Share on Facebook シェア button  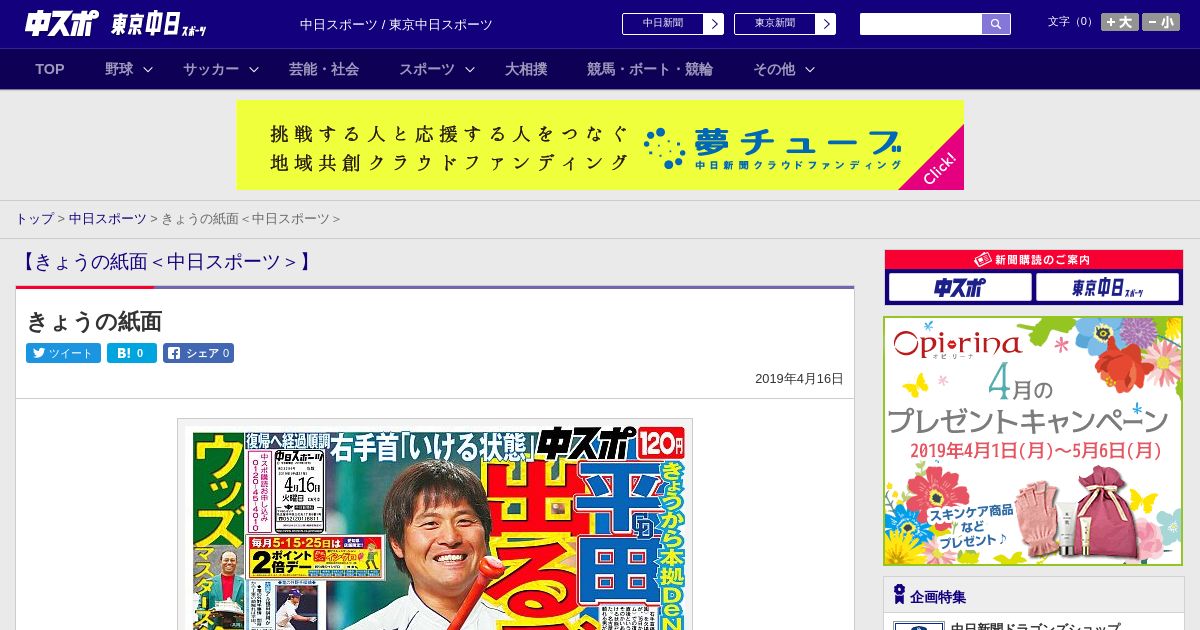(x=198, y=353)
